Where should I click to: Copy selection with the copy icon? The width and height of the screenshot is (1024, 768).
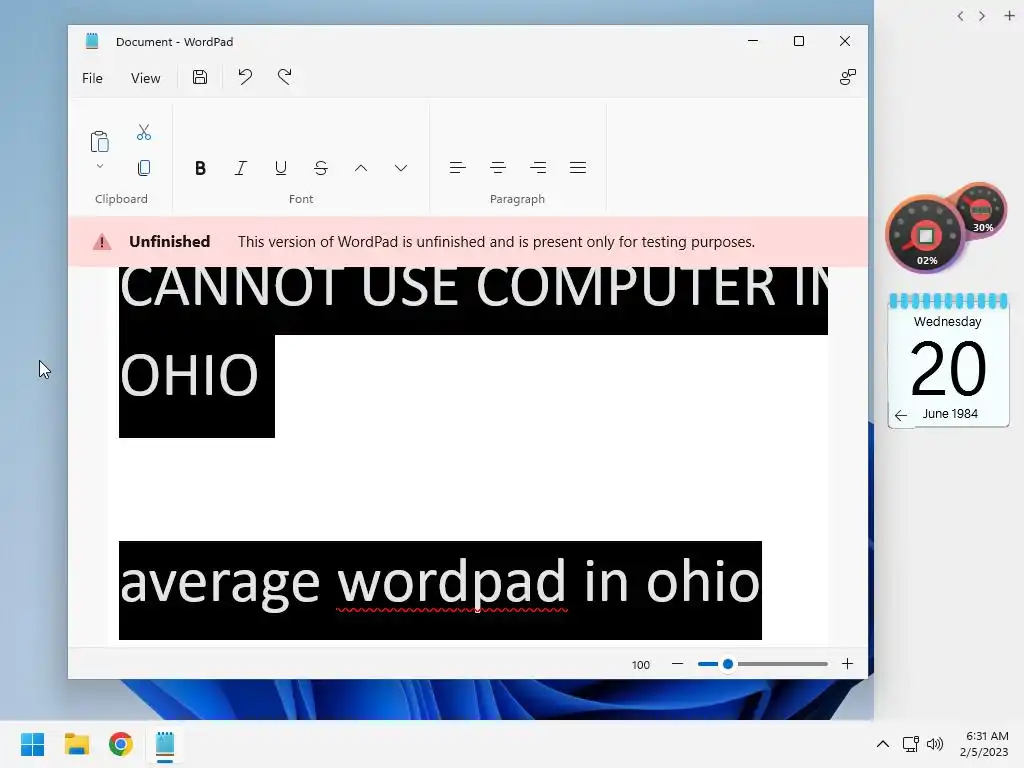pos(144,168)
